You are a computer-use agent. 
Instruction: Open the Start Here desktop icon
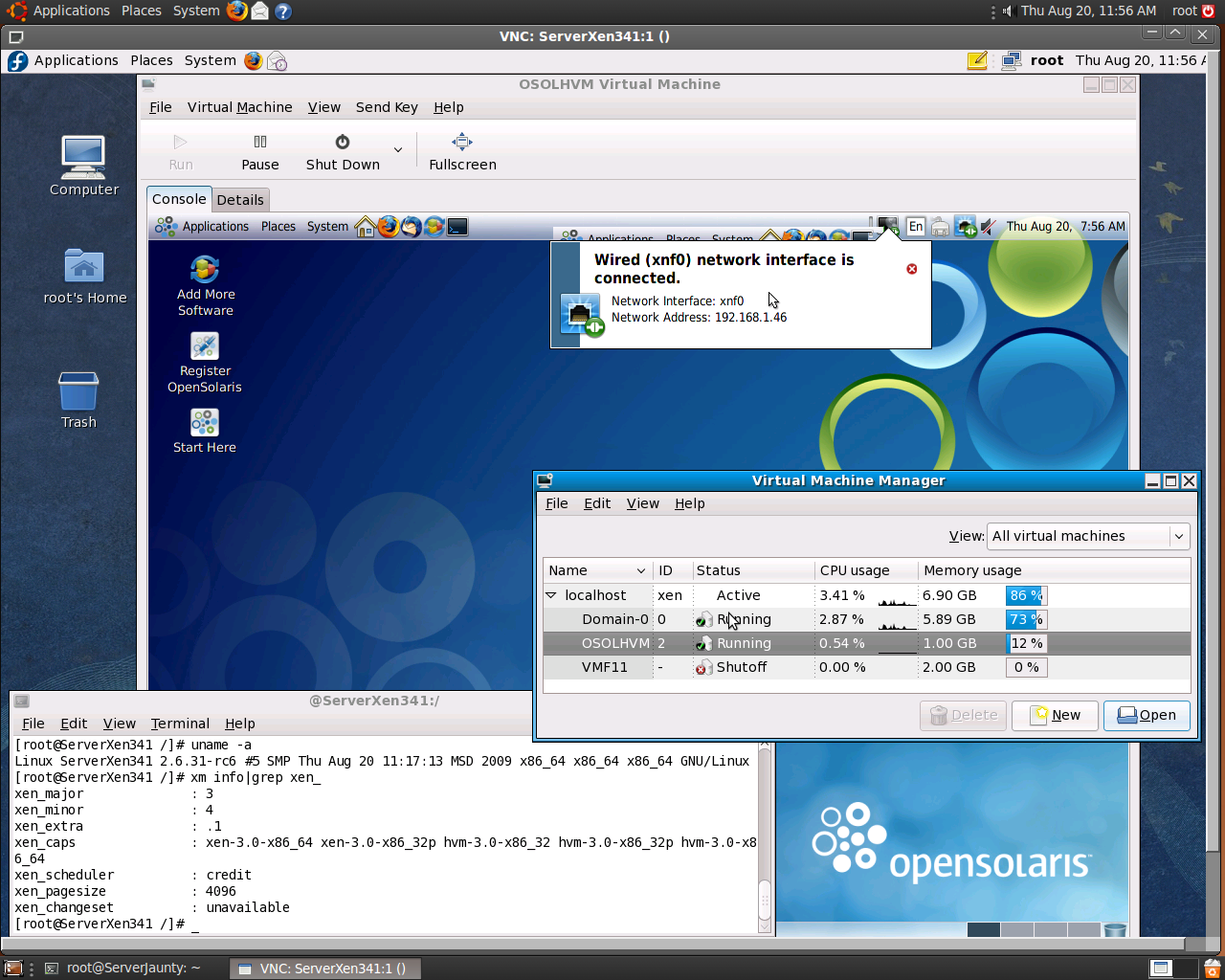pyautogui.click(x=205, y=431)
